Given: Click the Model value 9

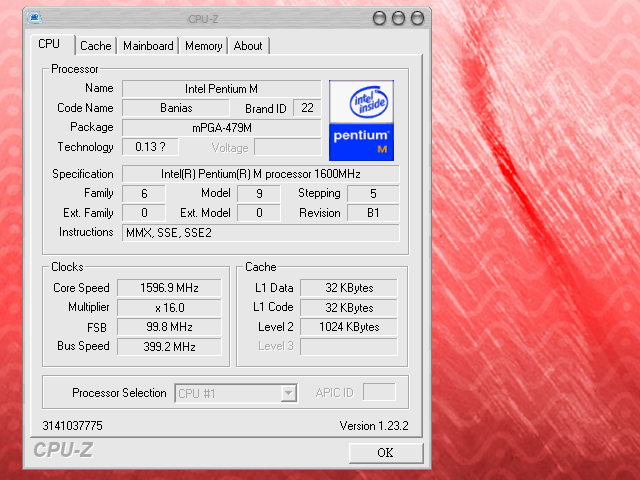Looking at the screenshot, I should 259,193.
